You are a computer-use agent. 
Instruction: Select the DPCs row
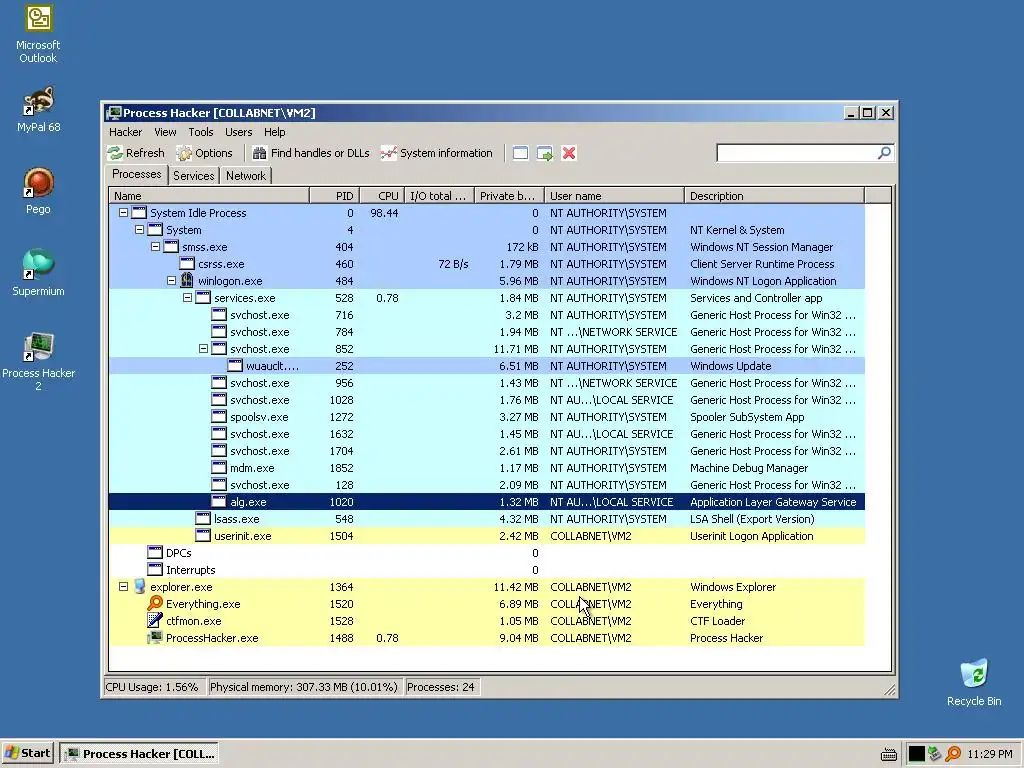pos(487,552)
